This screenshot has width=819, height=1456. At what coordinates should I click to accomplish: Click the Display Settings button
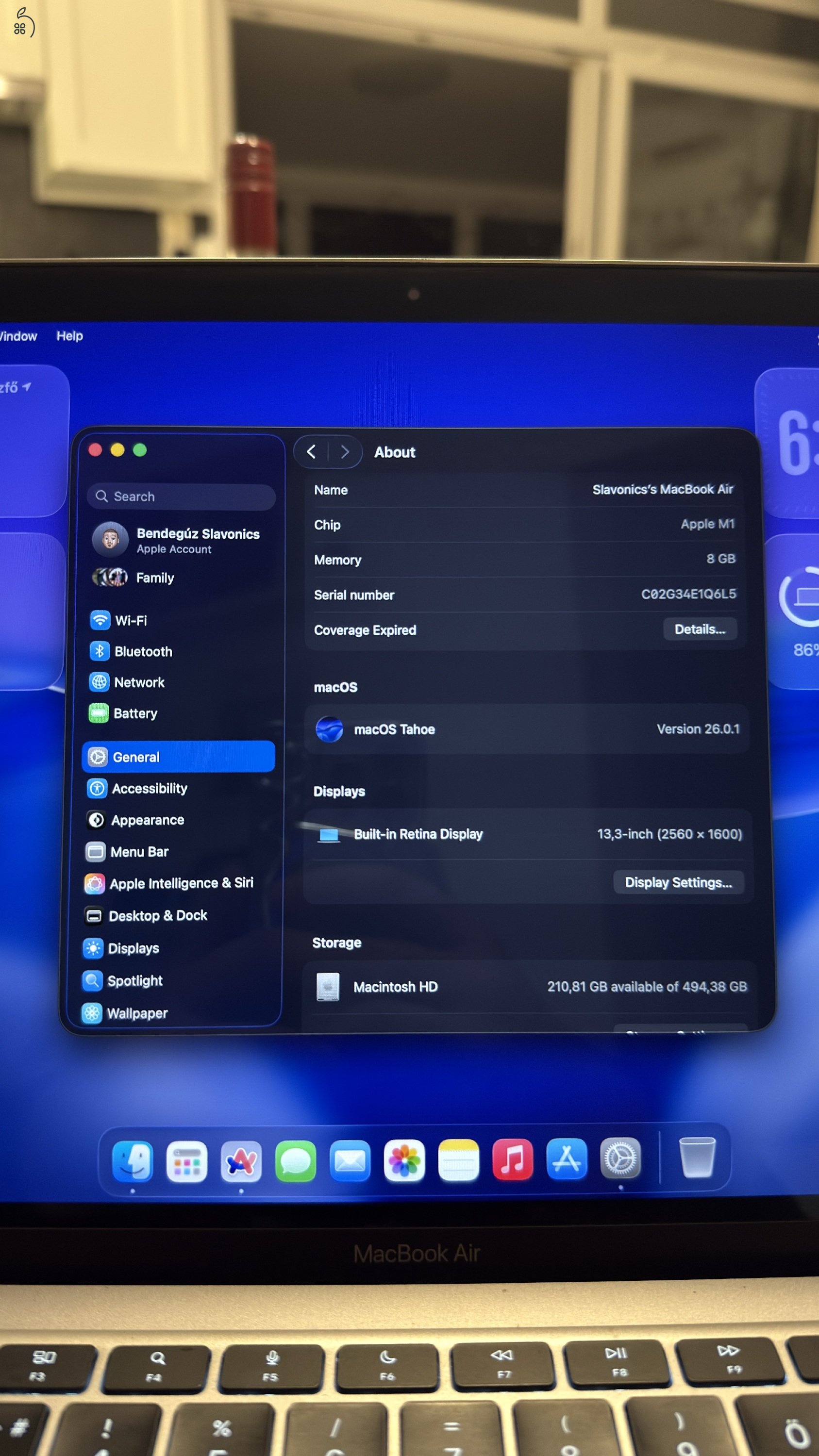tap(678, 882)
